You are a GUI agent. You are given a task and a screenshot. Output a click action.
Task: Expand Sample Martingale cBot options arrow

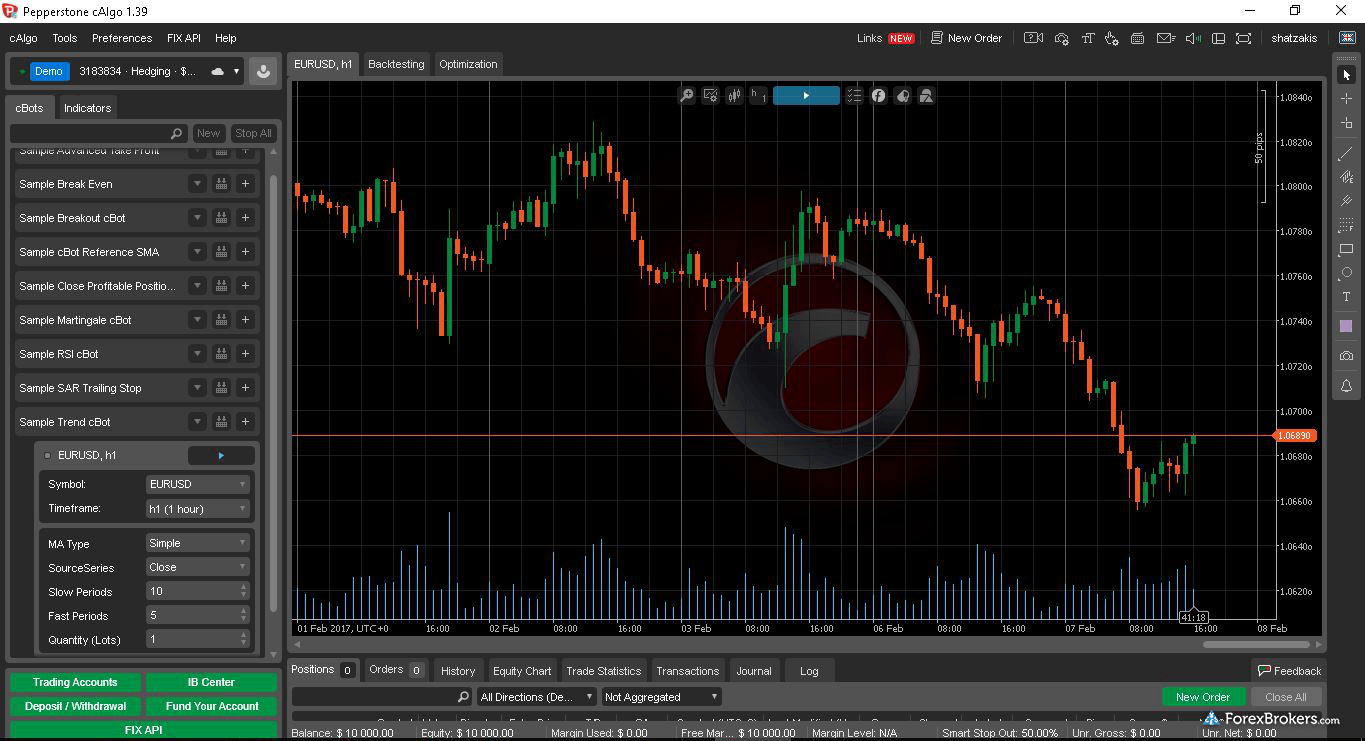197,320
